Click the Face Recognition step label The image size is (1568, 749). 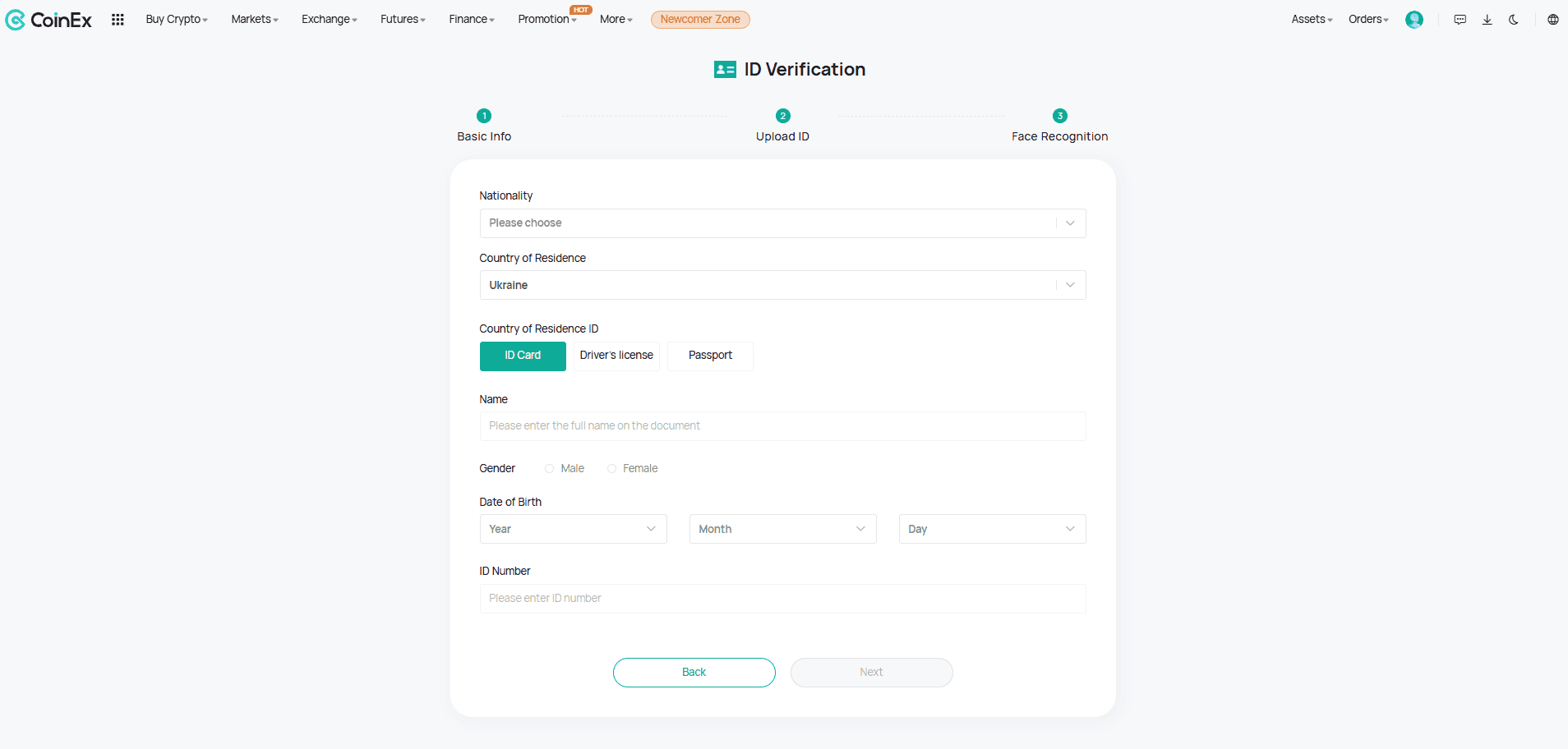click(x=1060, y=137)
